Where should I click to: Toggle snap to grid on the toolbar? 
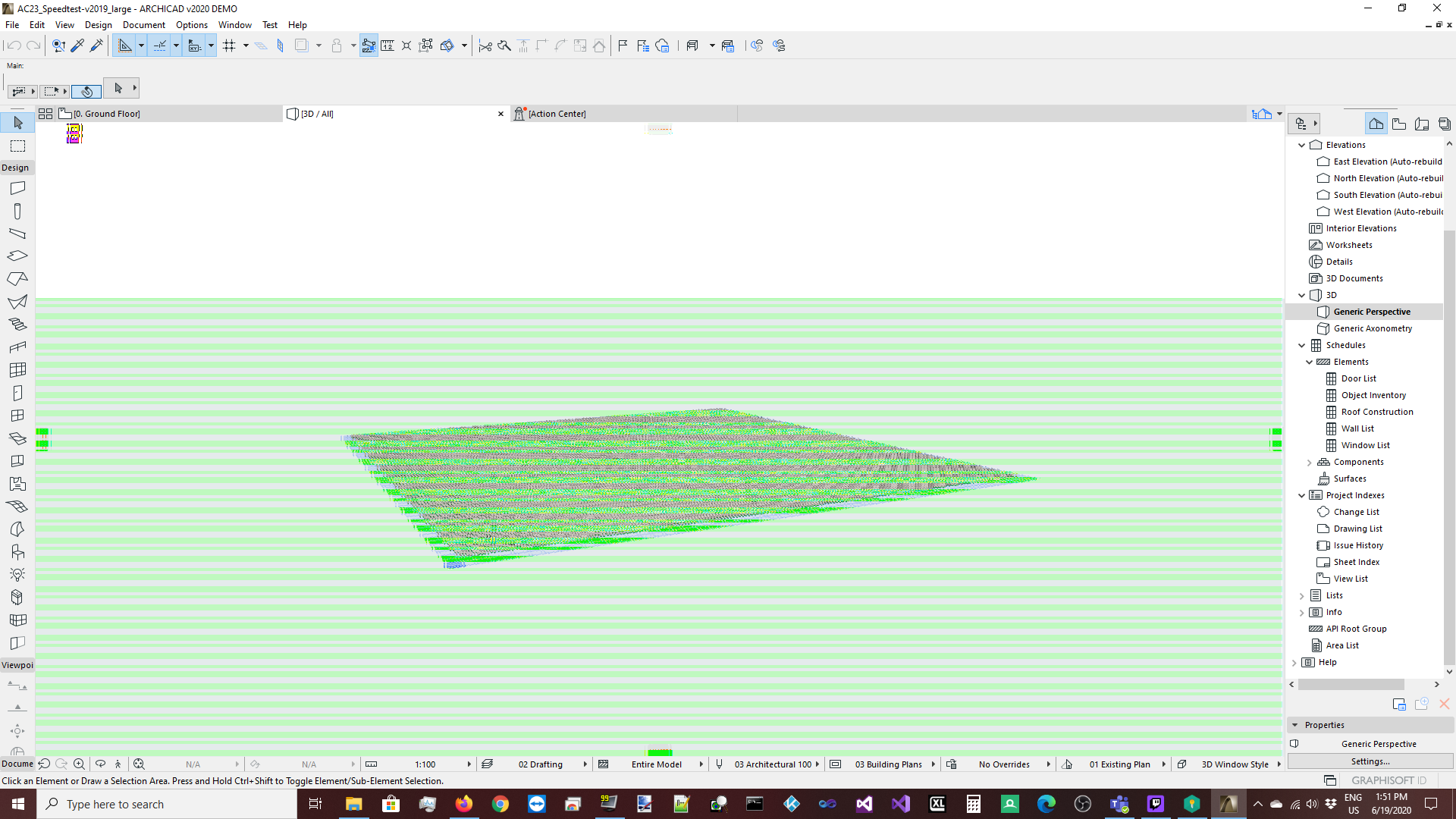tap(231, 45)
